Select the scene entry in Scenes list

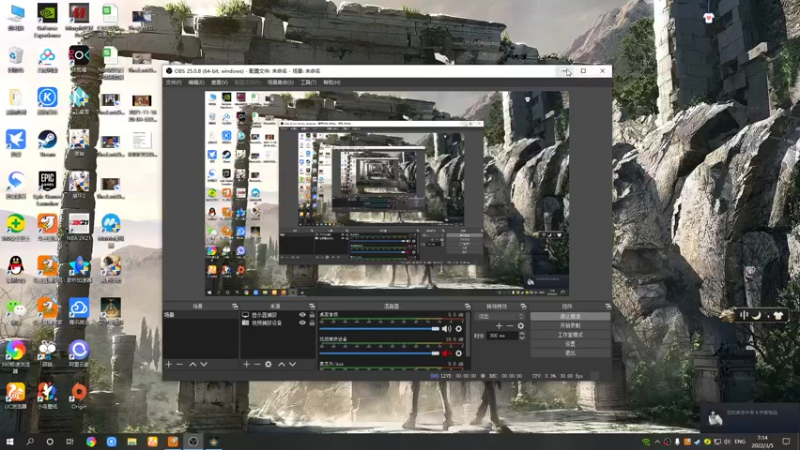click(x=201, y=315)
